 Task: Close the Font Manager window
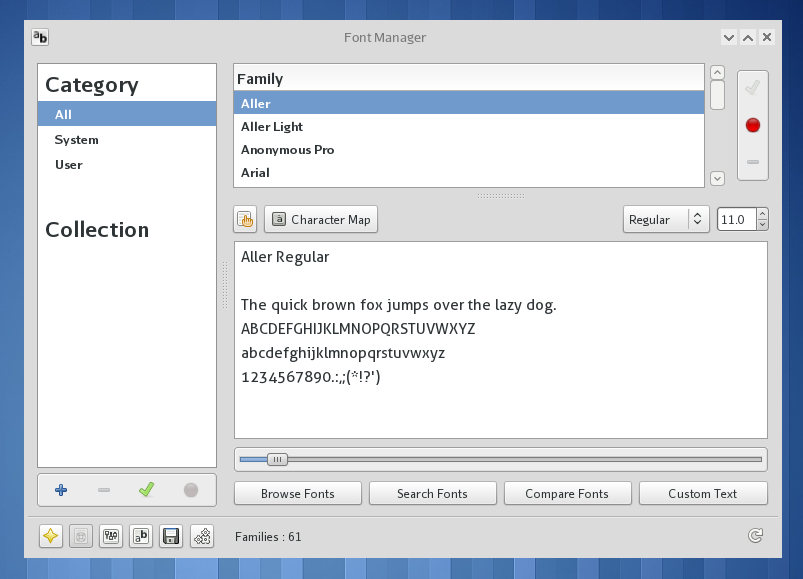coord(767,37)
